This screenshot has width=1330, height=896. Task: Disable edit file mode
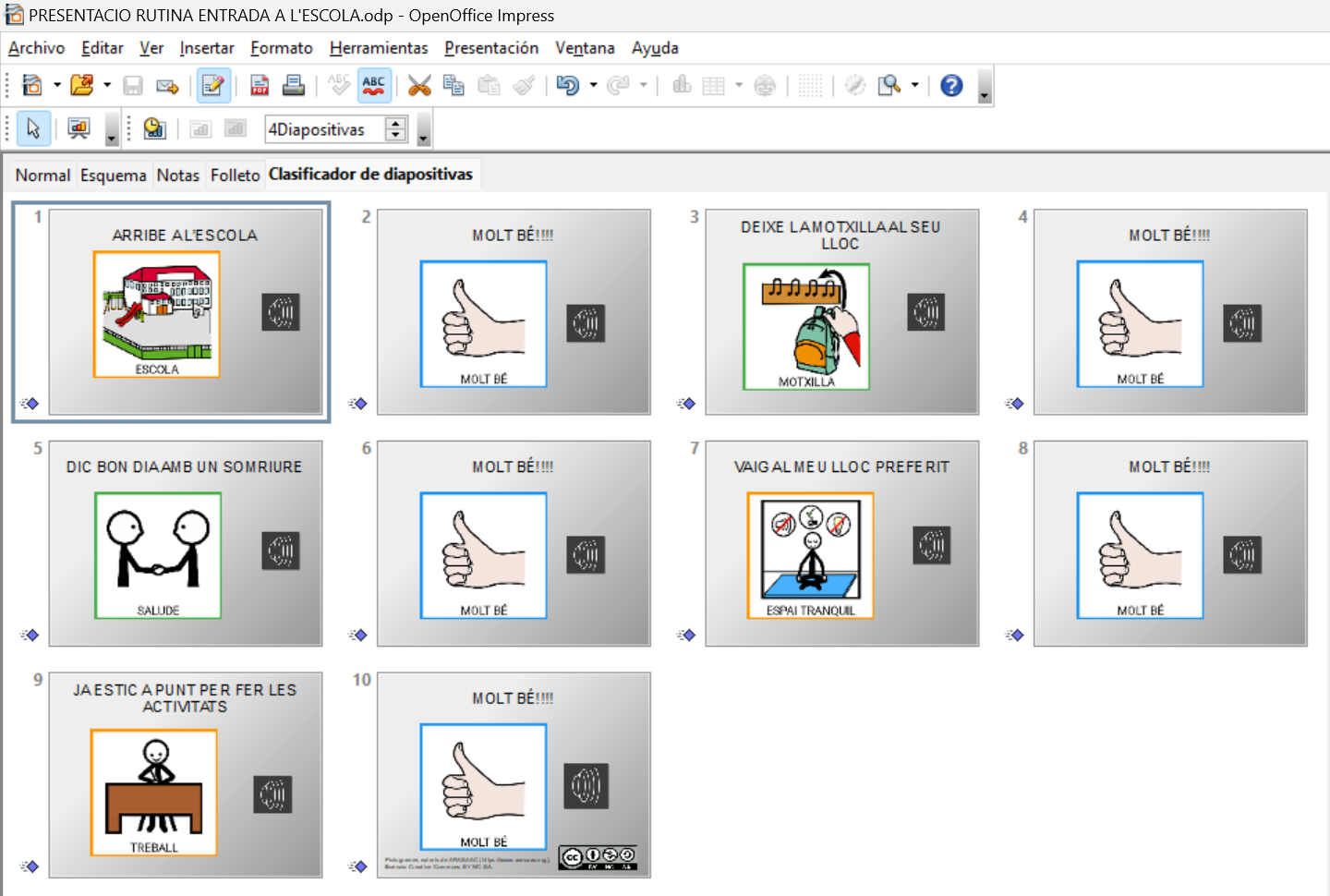pyautogui.click(x=213, y=85)
